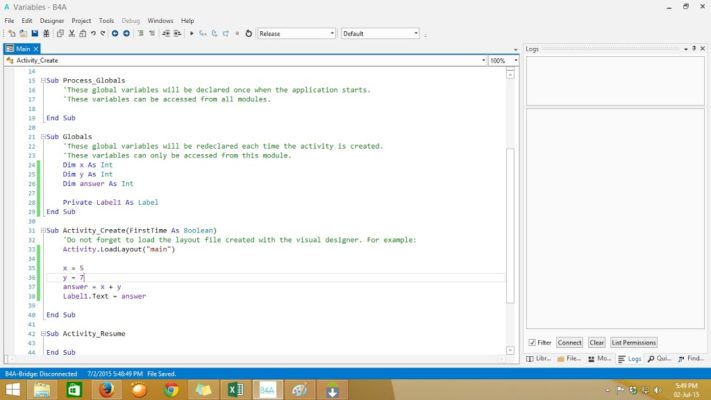Collapse the Sub Activity_Create block
This screenshot has height=400, width=711.
coord(43,230)
